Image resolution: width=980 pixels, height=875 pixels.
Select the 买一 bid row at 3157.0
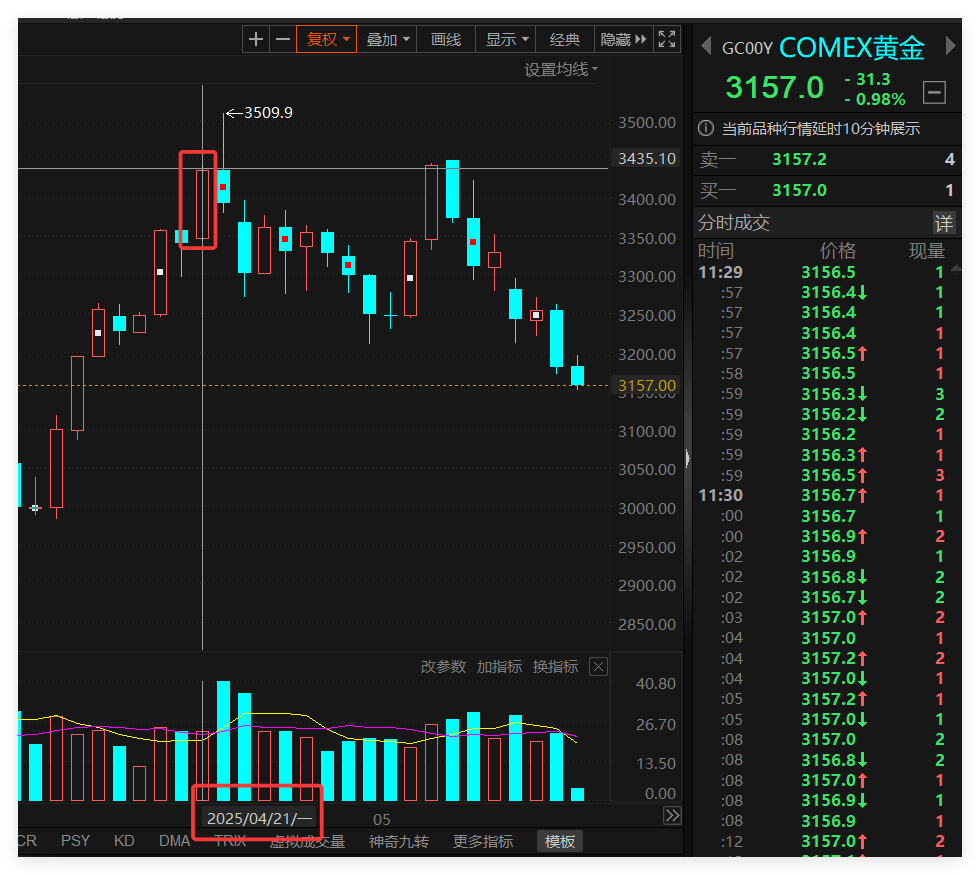point(827,190)
